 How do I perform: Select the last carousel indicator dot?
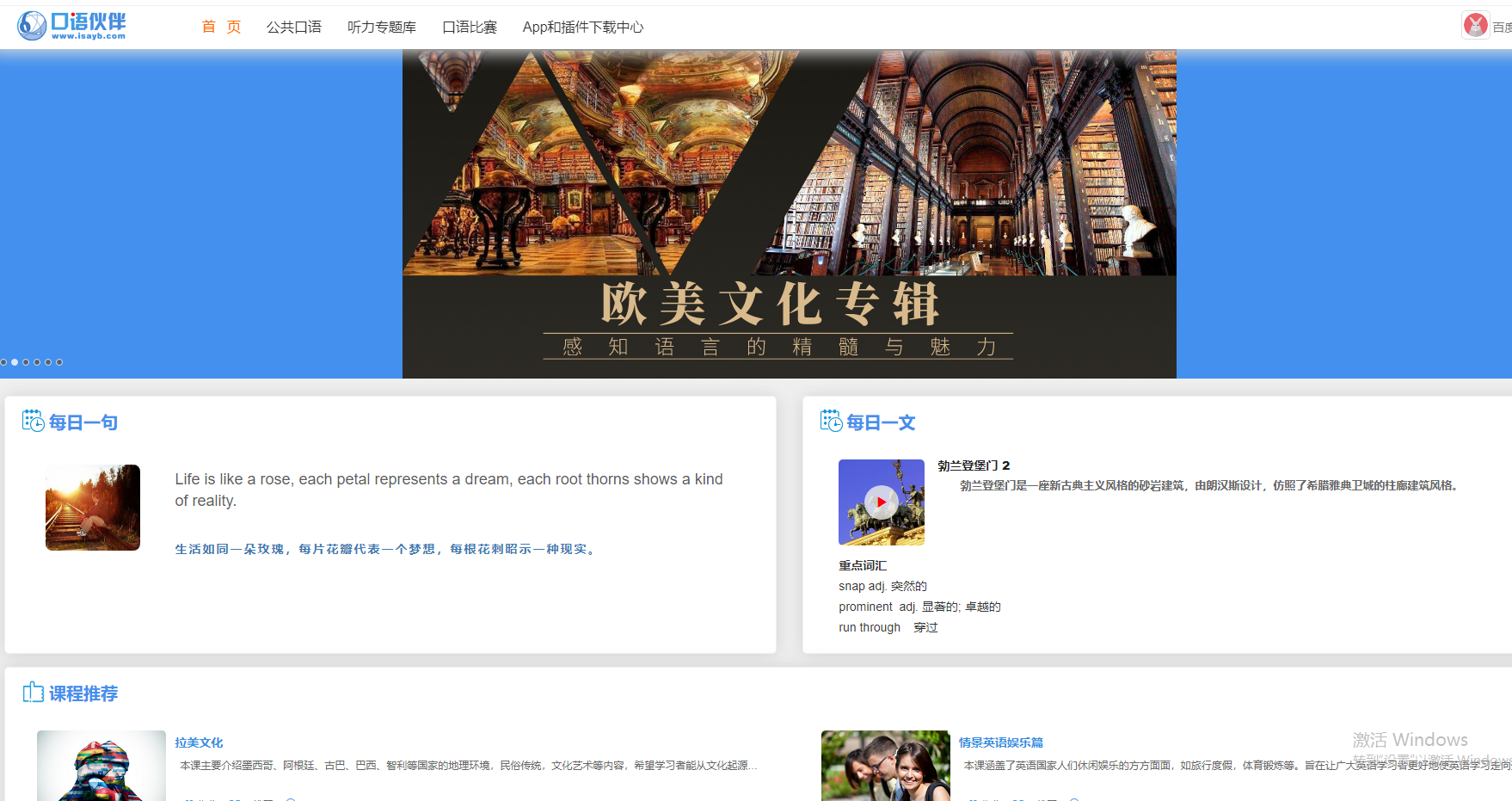[59, 362]
